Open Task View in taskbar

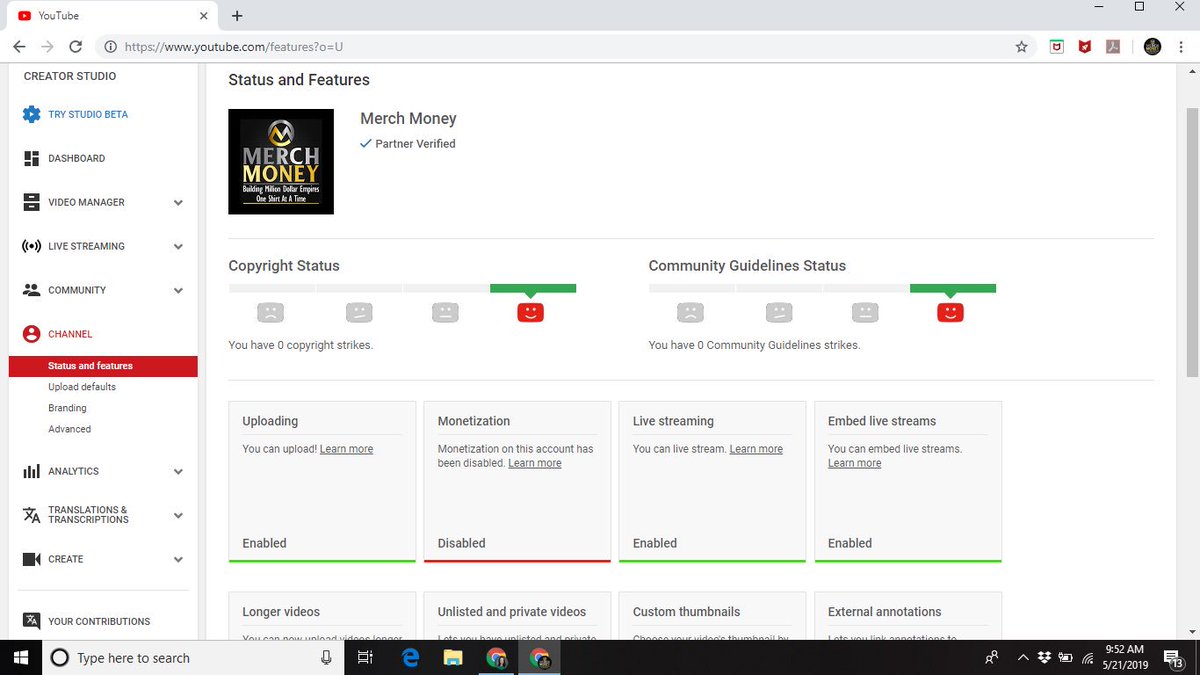[365, 657]
